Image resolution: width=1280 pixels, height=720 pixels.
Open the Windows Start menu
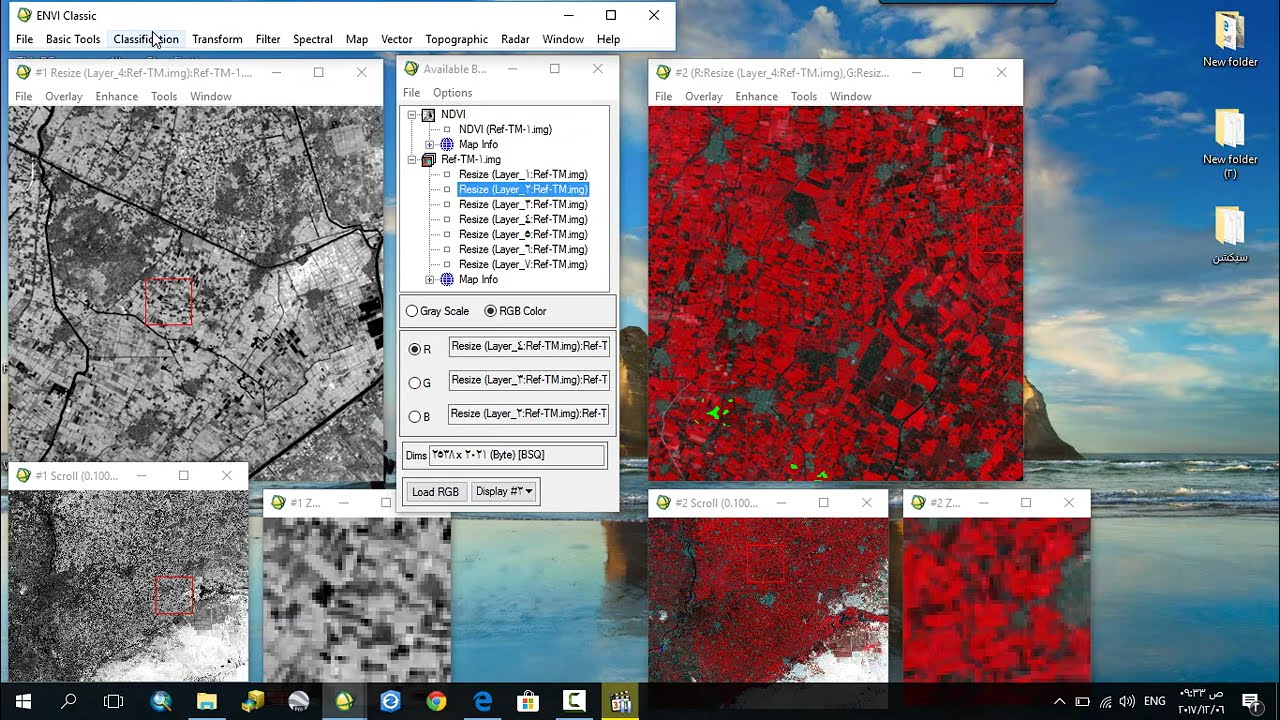point(23,701)
